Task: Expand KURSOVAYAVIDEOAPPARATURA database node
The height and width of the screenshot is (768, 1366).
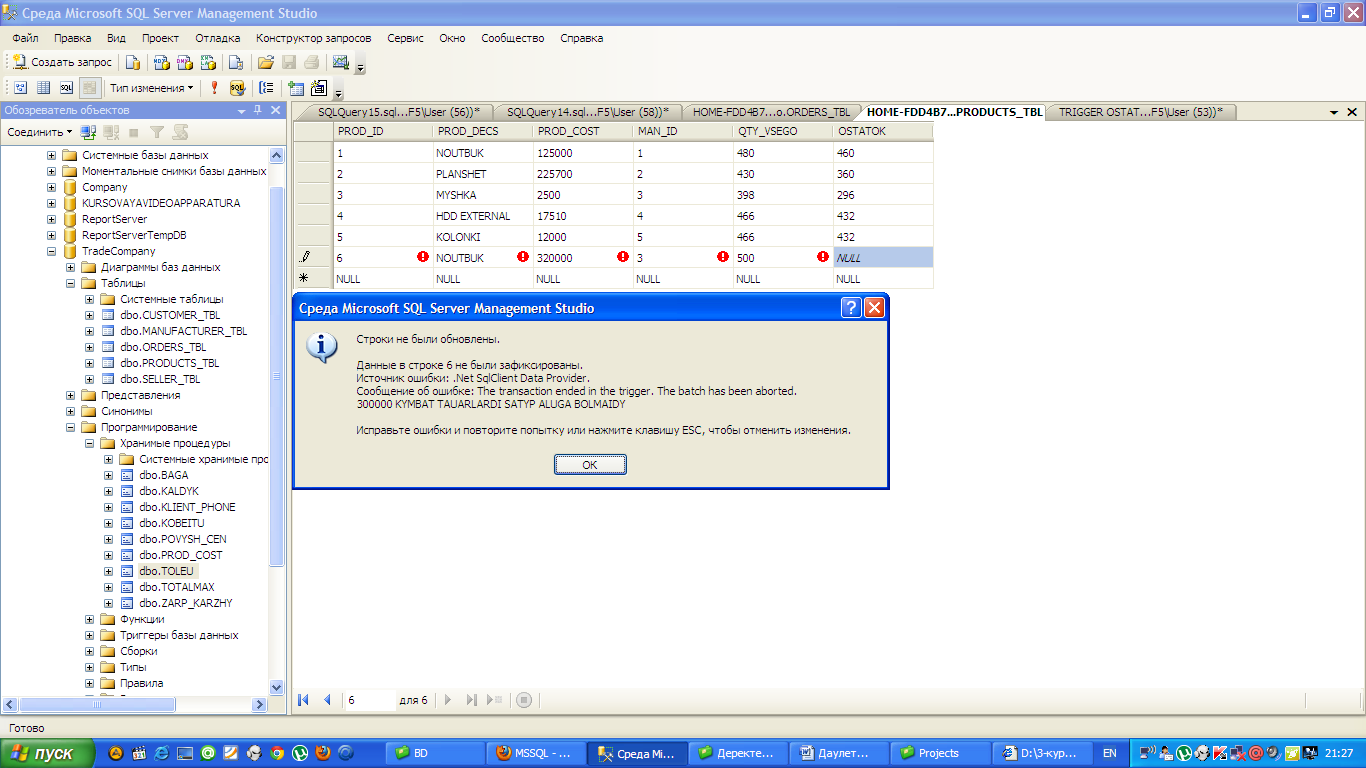Action: tap(52, 203)
